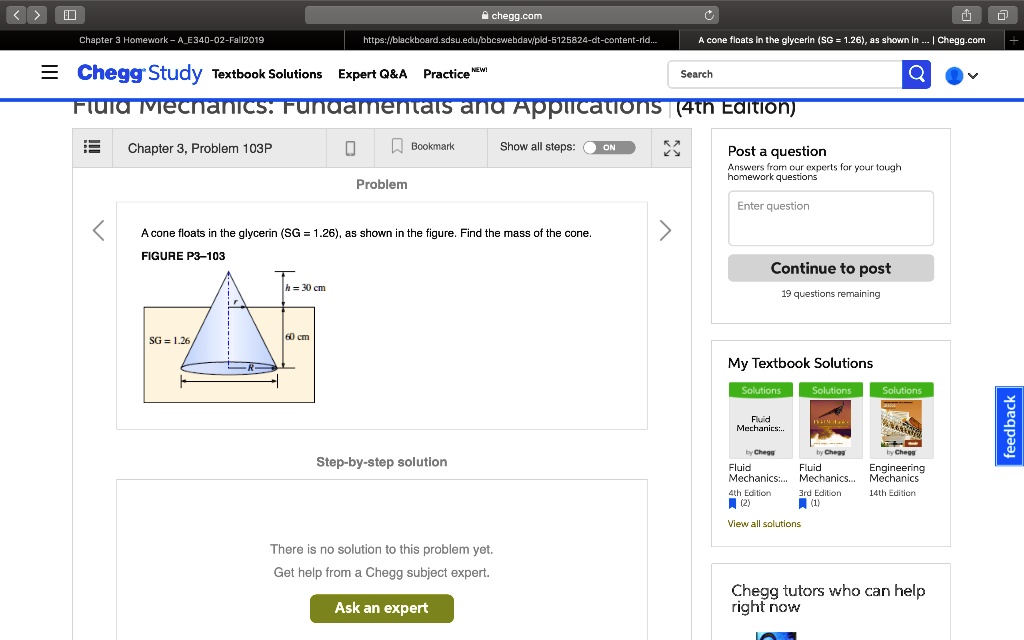This screenshot has height=640, width=1024.
Task: Click the sidebar toggle in Safari toolbar
Action: 70,14
